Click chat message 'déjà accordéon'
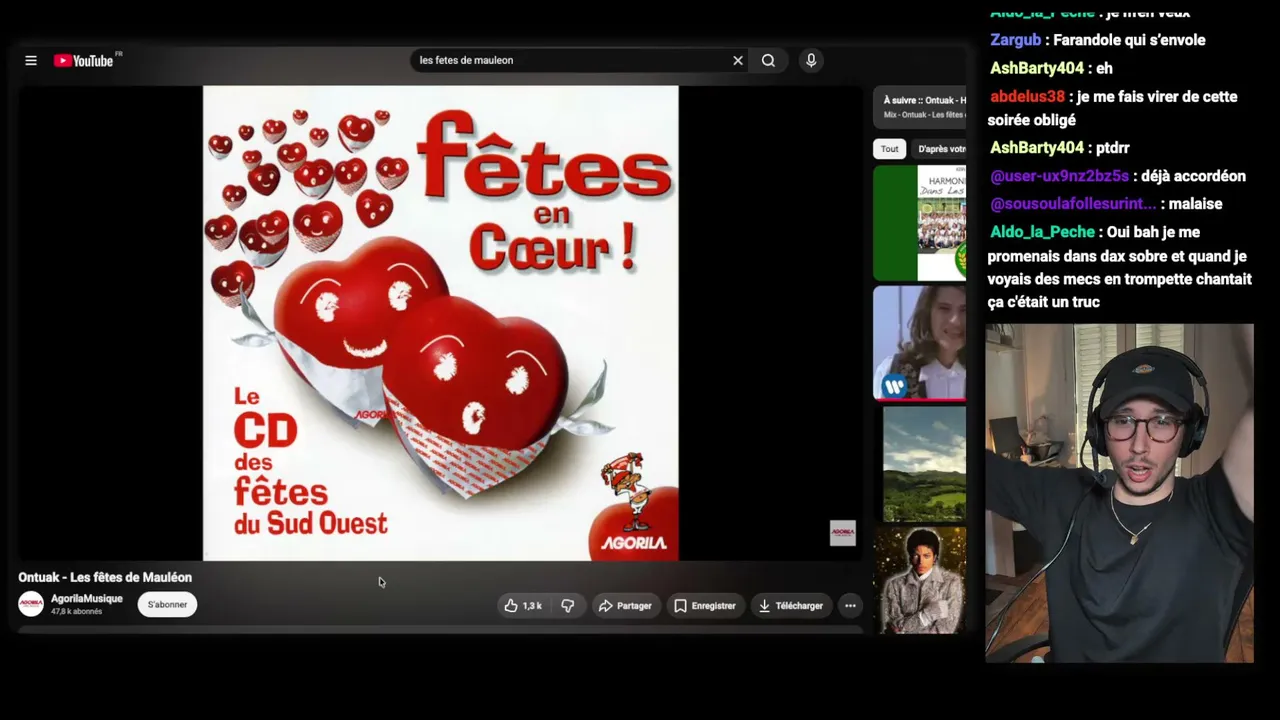Viewport: 1280px width, 720px height. point(1194,176)
